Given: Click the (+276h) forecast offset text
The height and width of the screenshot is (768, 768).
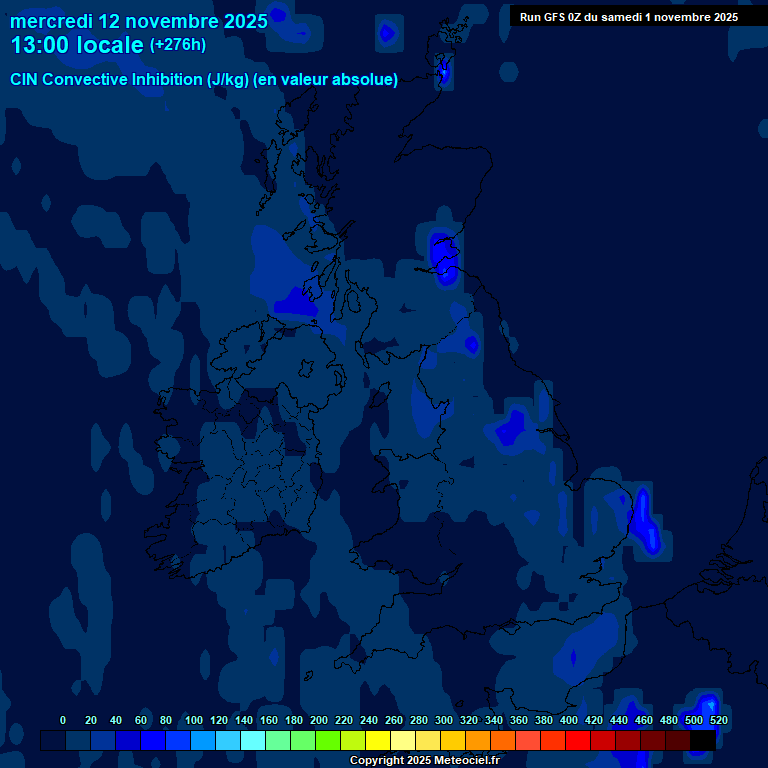Looking at the screenshot, I should coord(177,45).
